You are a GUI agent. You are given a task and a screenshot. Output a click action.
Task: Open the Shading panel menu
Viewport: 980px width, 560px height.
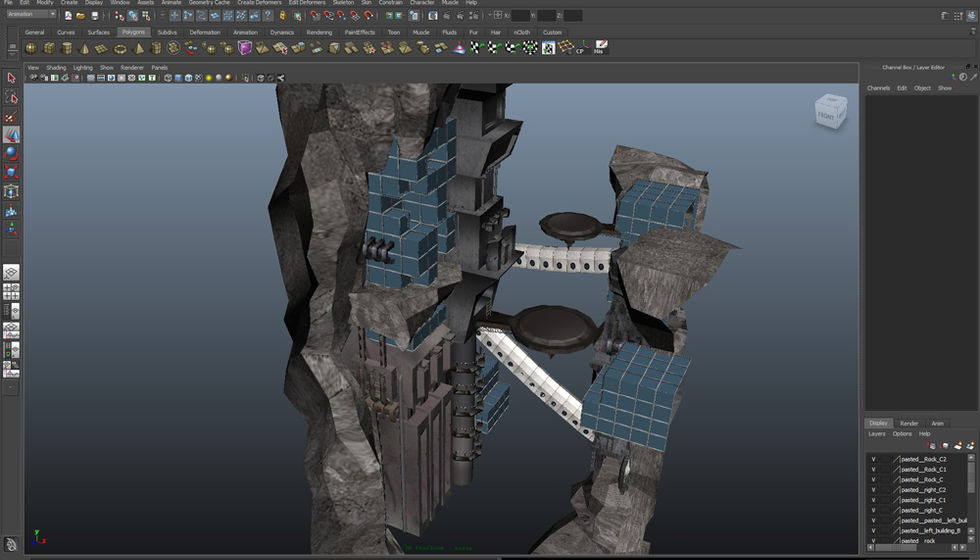click(56, 68)
